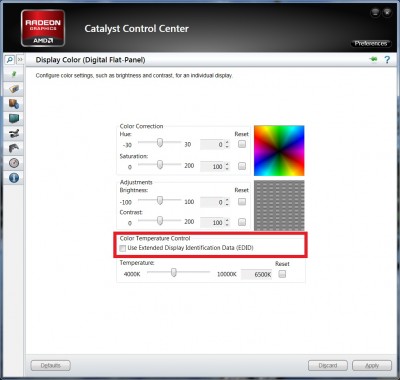Click the Radeon Graphics AMD logo

tap(43, 28)
